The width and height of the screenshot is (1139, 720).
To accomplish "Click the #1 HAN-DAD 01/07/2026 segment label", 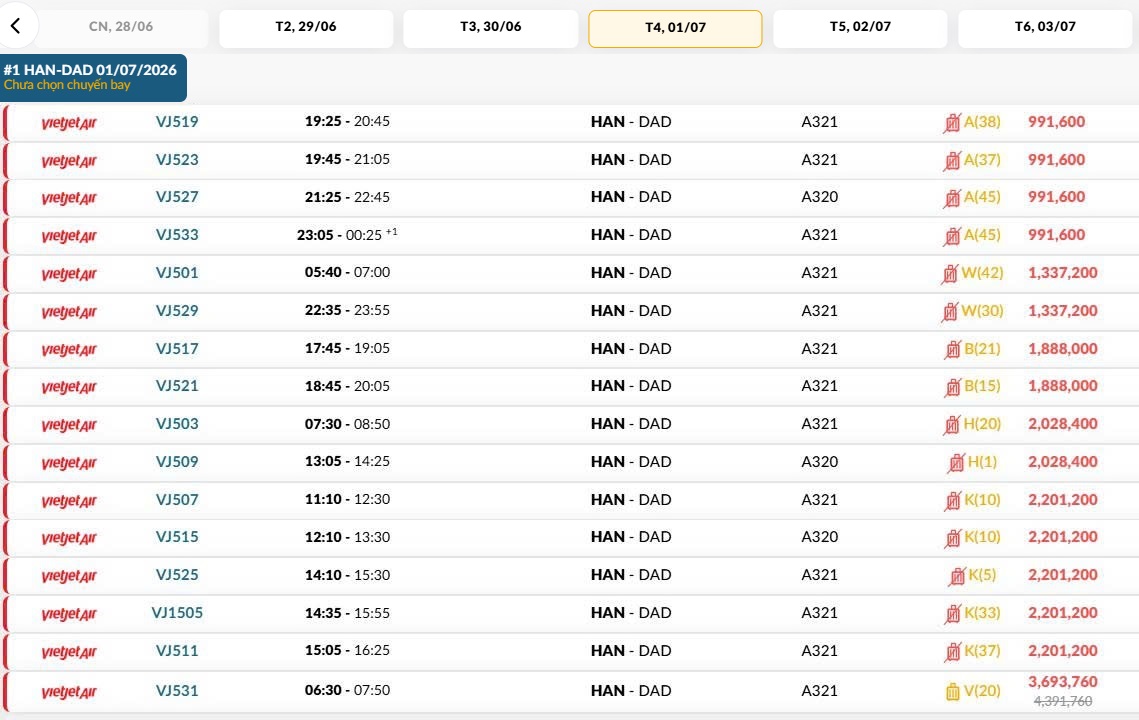I will 90,70.
